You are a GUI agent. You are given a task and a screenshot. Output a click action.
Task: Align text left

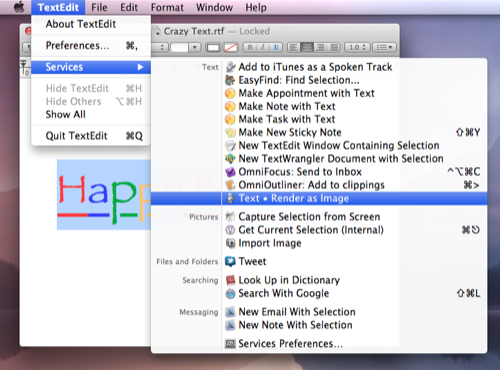pyautogui.click(x=293, y=47)
